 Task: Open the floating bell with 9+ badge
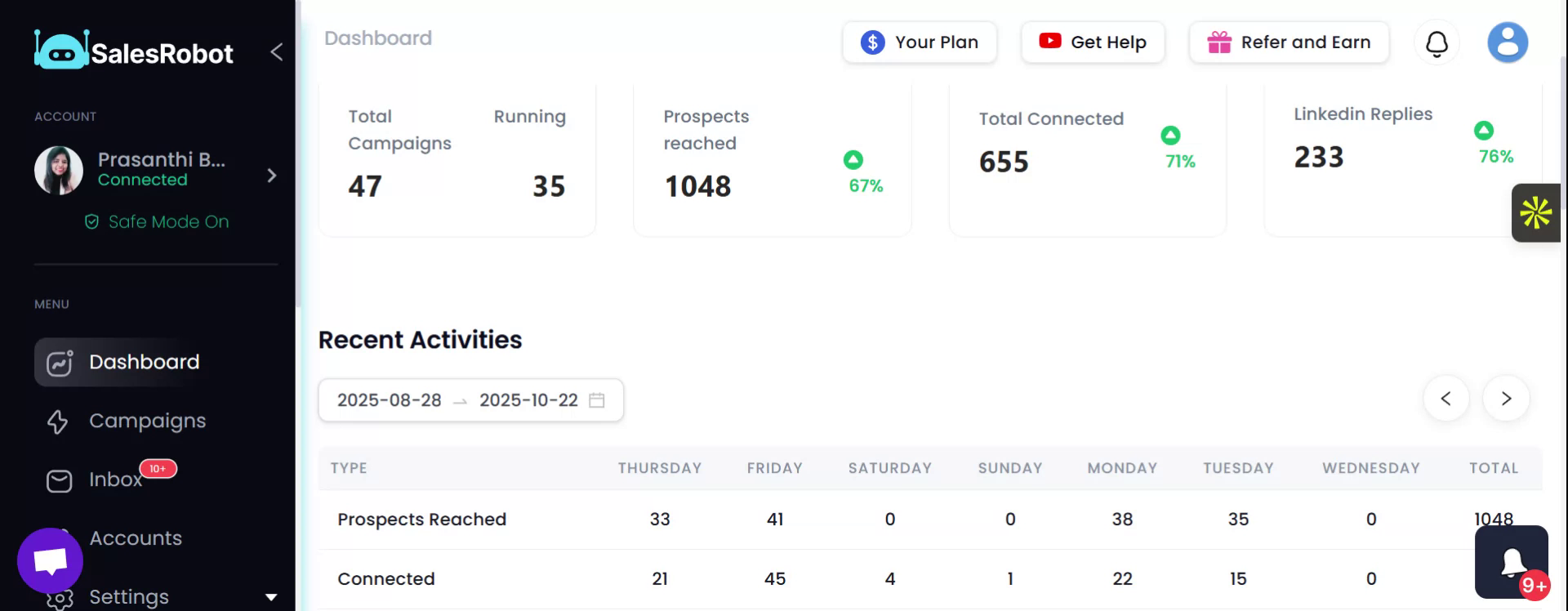[x=1512, y=562]
